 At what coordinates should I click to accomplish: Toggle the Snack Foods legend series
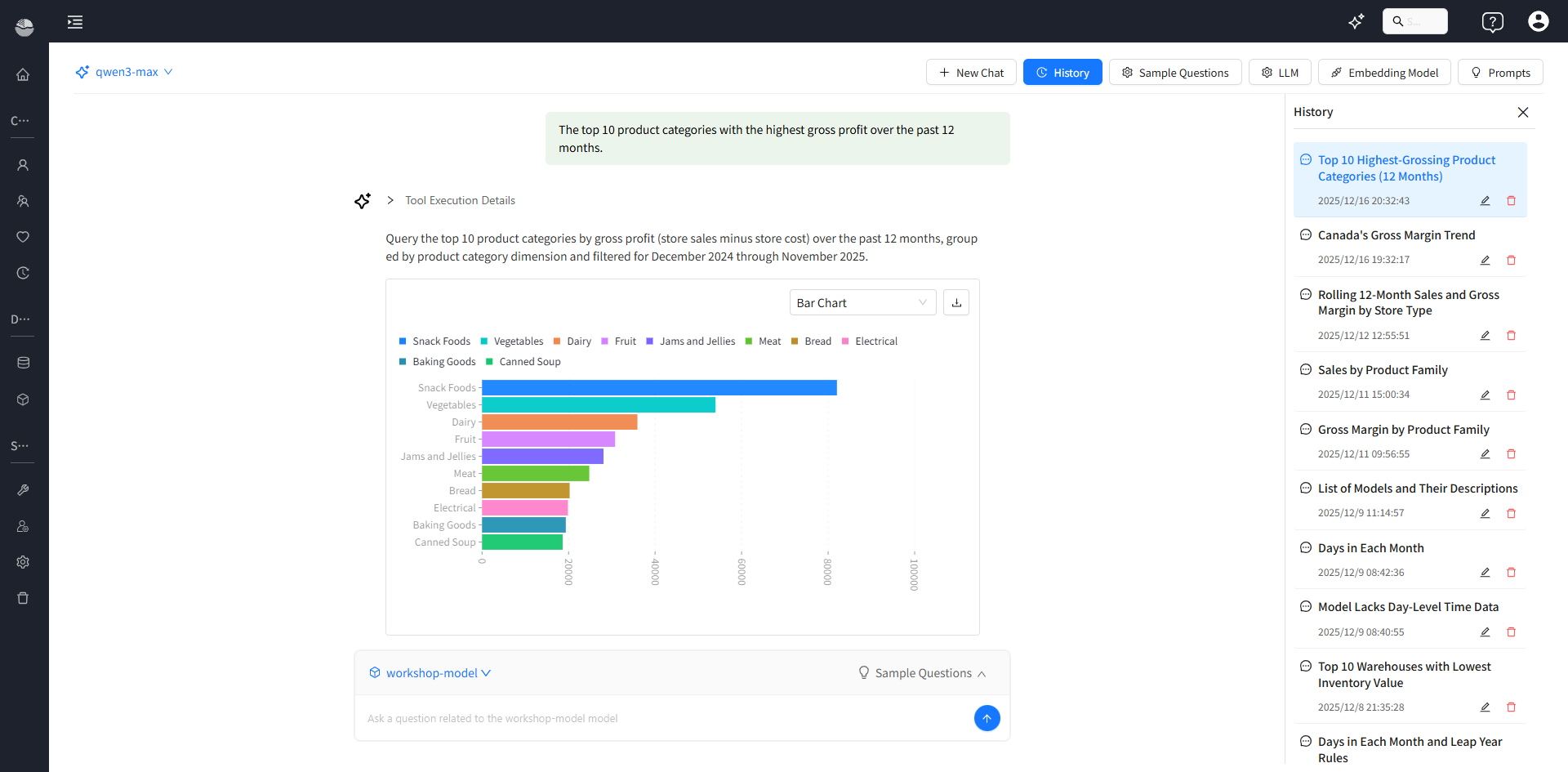coord(434,341)
